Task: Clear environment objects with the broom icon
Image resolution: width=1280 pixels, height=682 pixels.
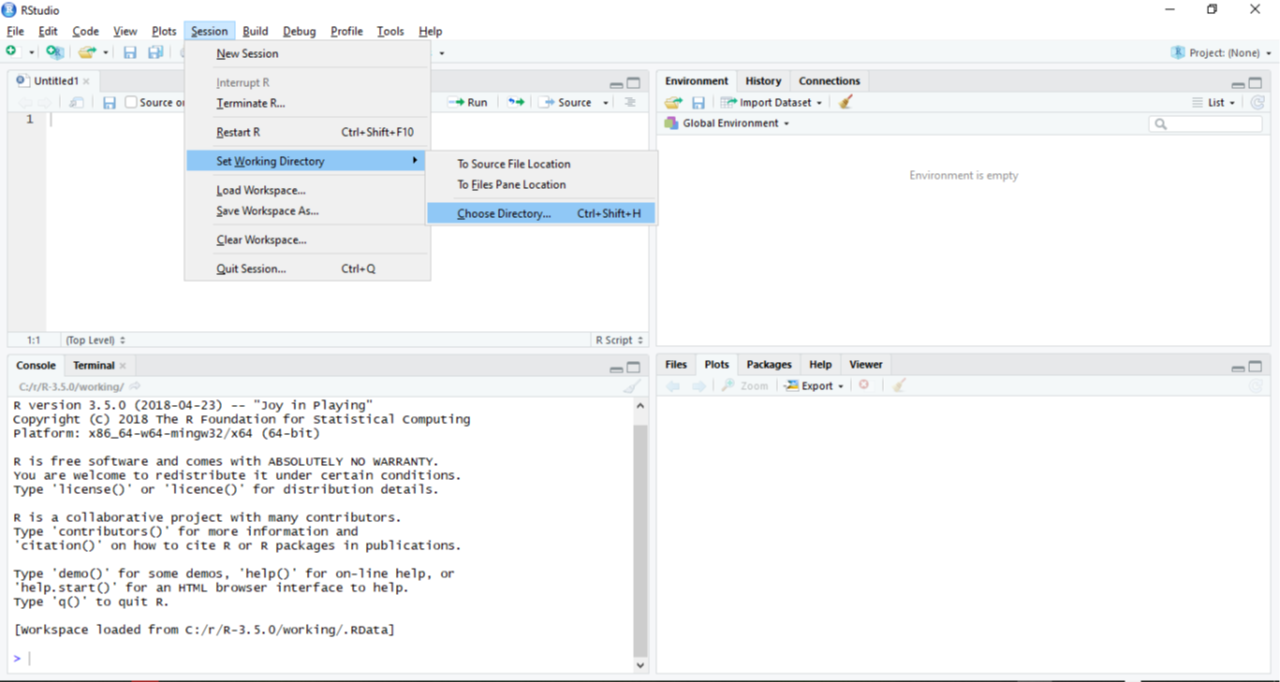Action: pyautogui.click(x=845, y=102)
